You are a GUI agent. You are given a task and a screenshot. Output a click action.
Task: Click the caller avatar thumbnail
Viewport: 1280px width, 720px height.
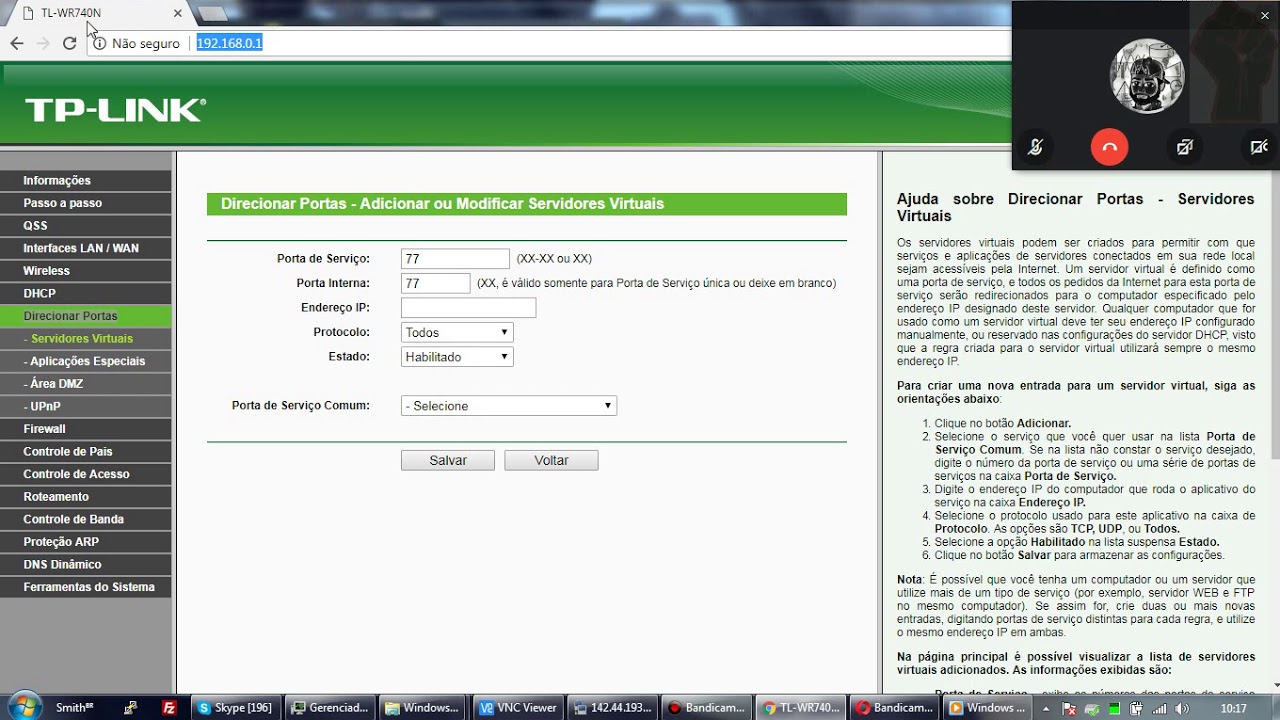tap(1147, 76)
